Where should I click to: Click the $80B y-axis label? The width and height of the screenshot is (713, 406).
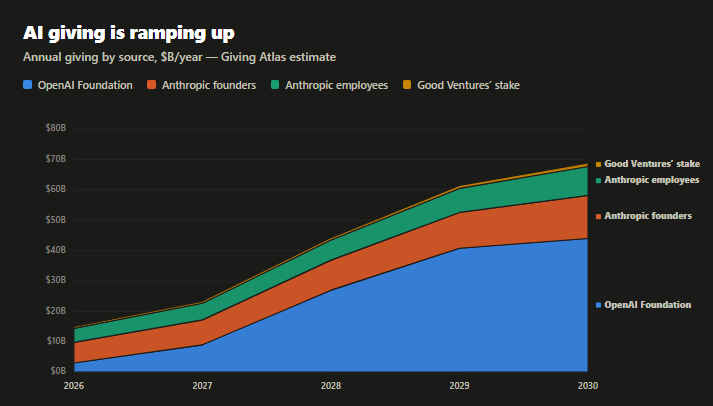pos(56,128)
